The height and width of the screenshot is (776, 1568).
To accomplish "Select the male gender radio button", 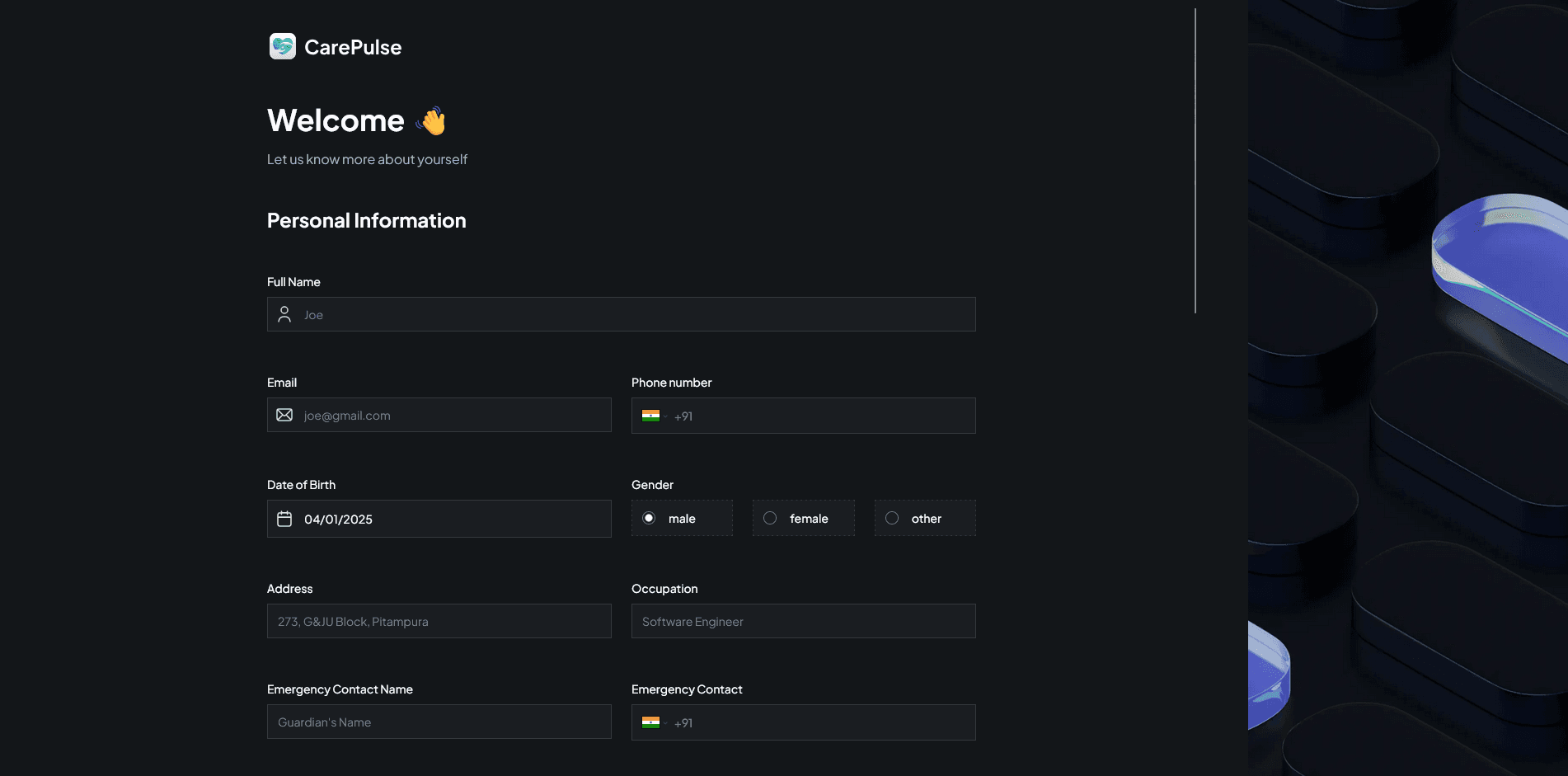I will click(x=650, y=518).
